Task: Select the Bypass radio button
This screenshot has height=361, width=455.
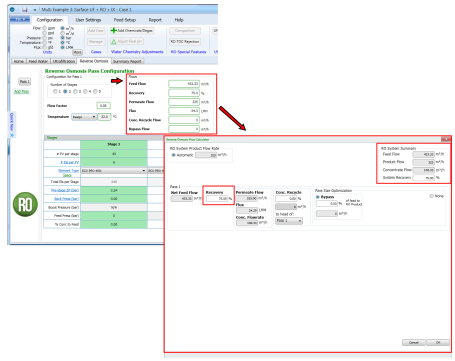Action: [x=318, y=197]
